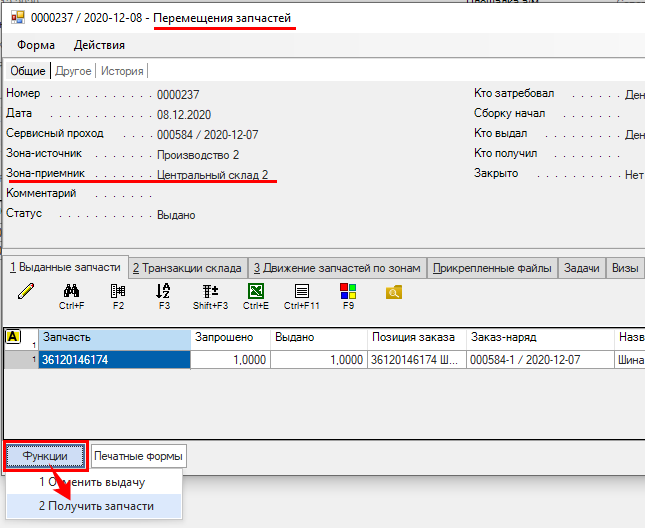Open the Прикрепленные файлы tab
The image size is (645, 528).
[492, 267]
